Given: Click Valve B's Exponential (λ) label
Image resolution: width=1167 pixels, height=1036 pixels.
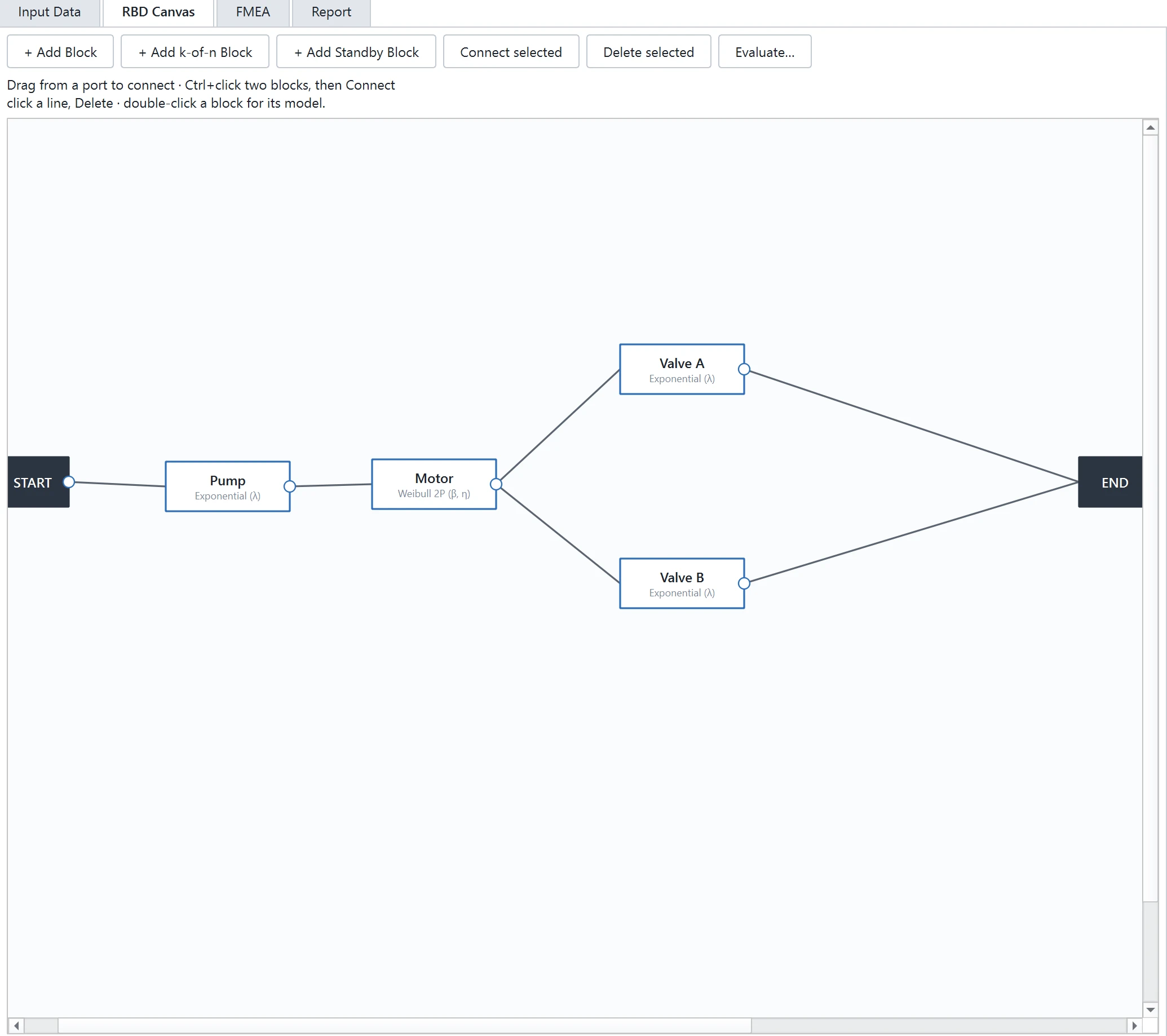Looking at the screenshot, I should click(682, 593).
